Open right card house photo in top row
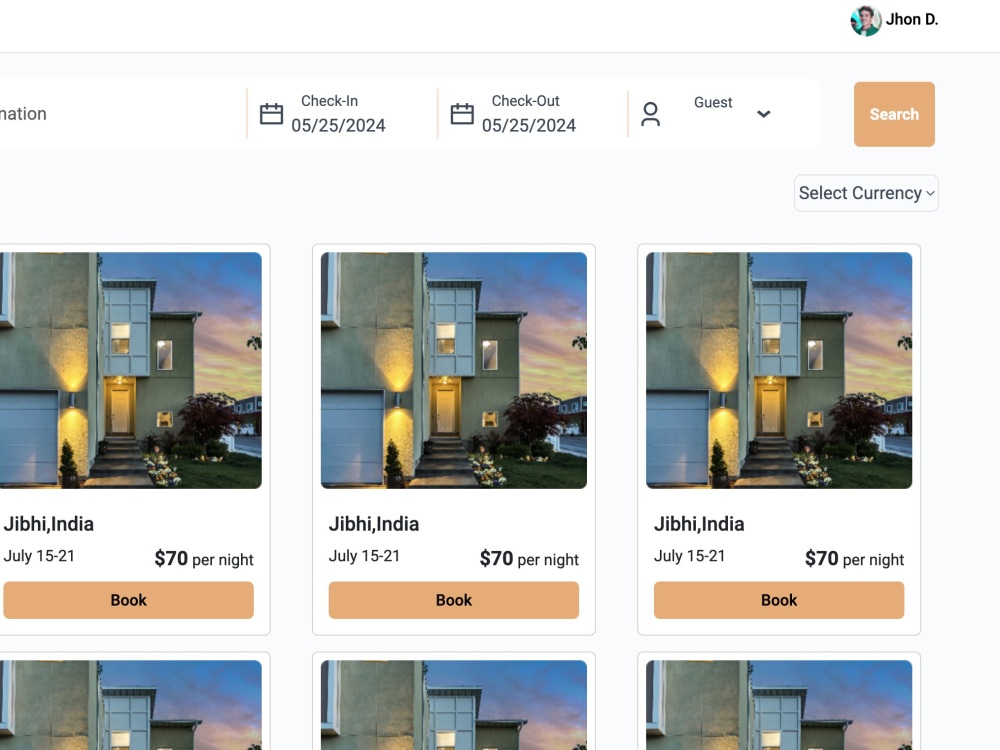 pos(779,371)
